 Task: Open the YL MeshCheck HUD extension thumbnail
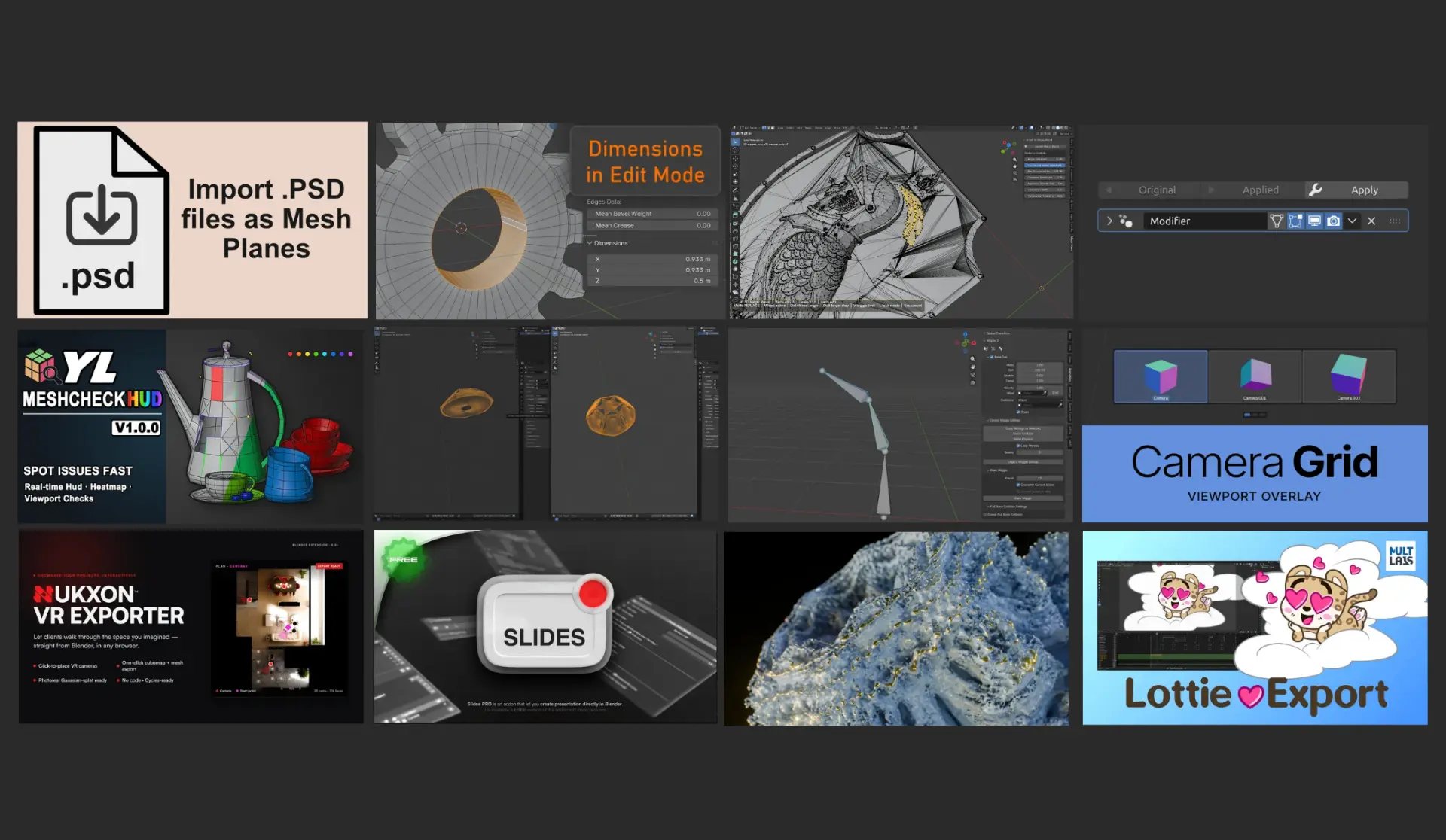191,426
